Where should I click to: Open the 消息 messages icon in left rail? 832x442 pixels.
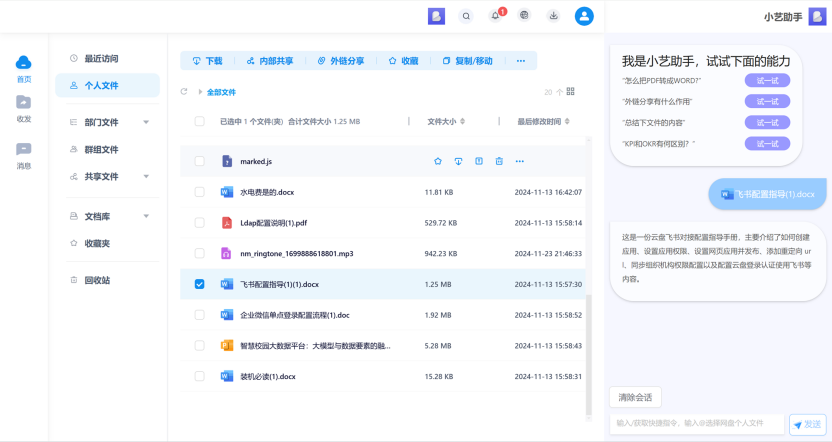click(24, 155)
